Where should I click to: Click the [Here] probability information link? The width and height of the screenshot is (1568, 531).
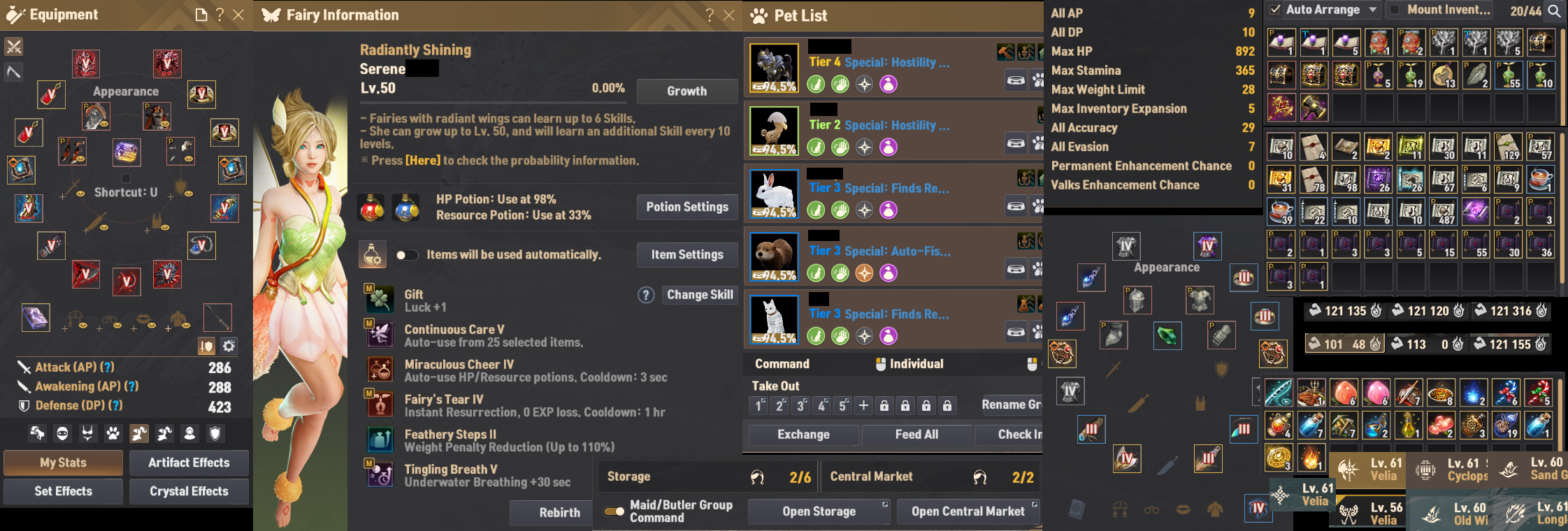point(423,160)
